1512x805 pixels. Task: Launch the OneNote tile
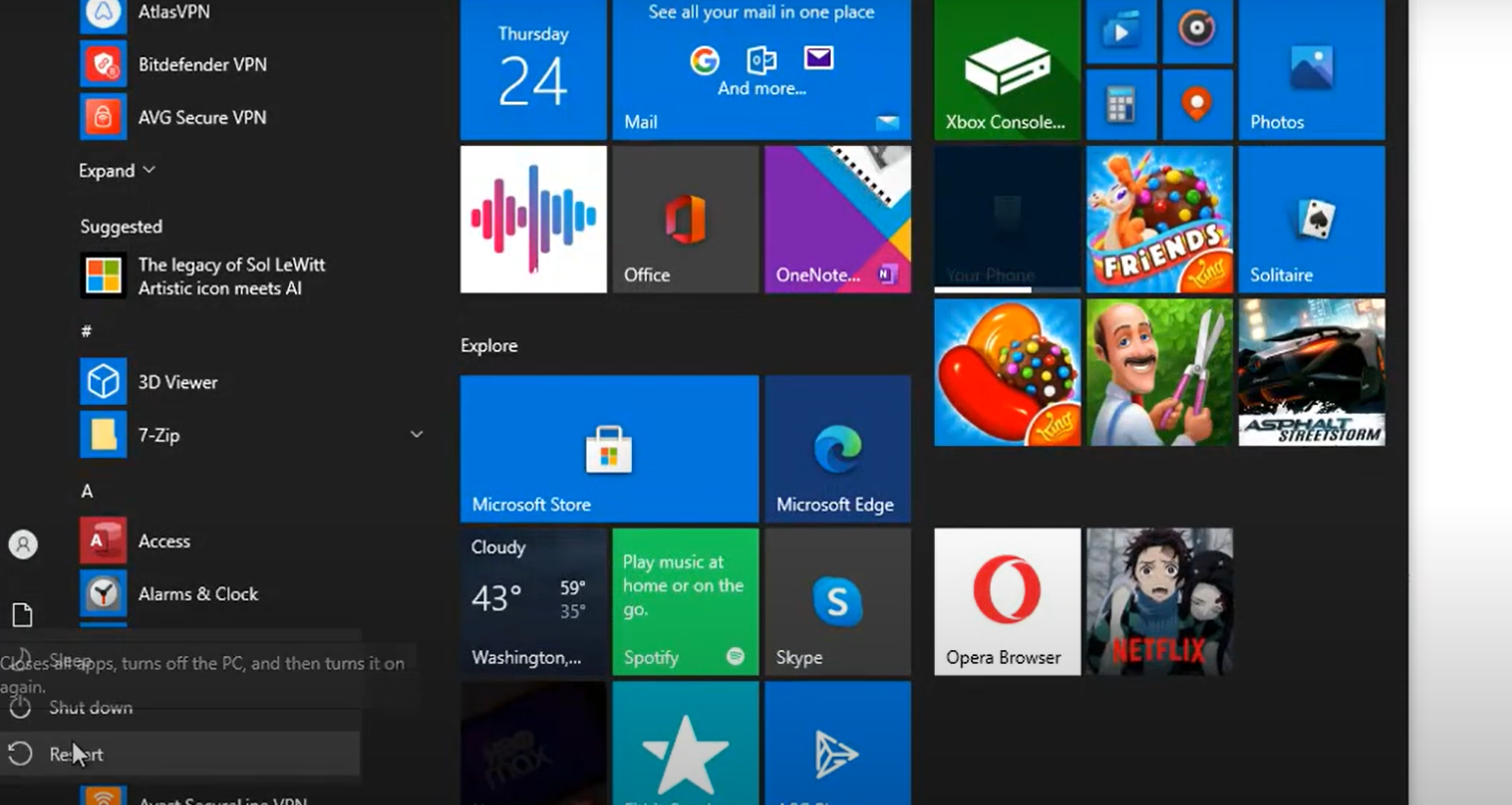point(837,220)
